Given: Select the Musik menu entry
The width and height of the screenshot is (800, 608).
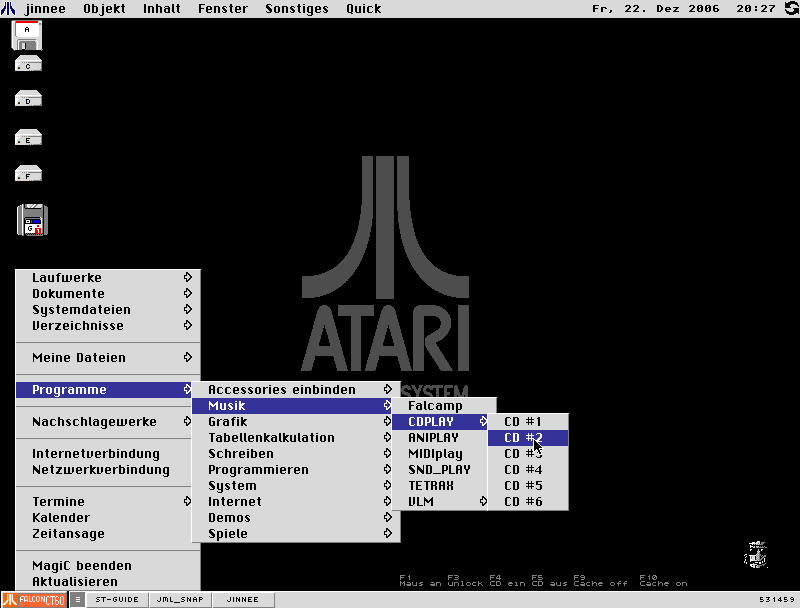Looking at the screenshot, I should point(292,406).
